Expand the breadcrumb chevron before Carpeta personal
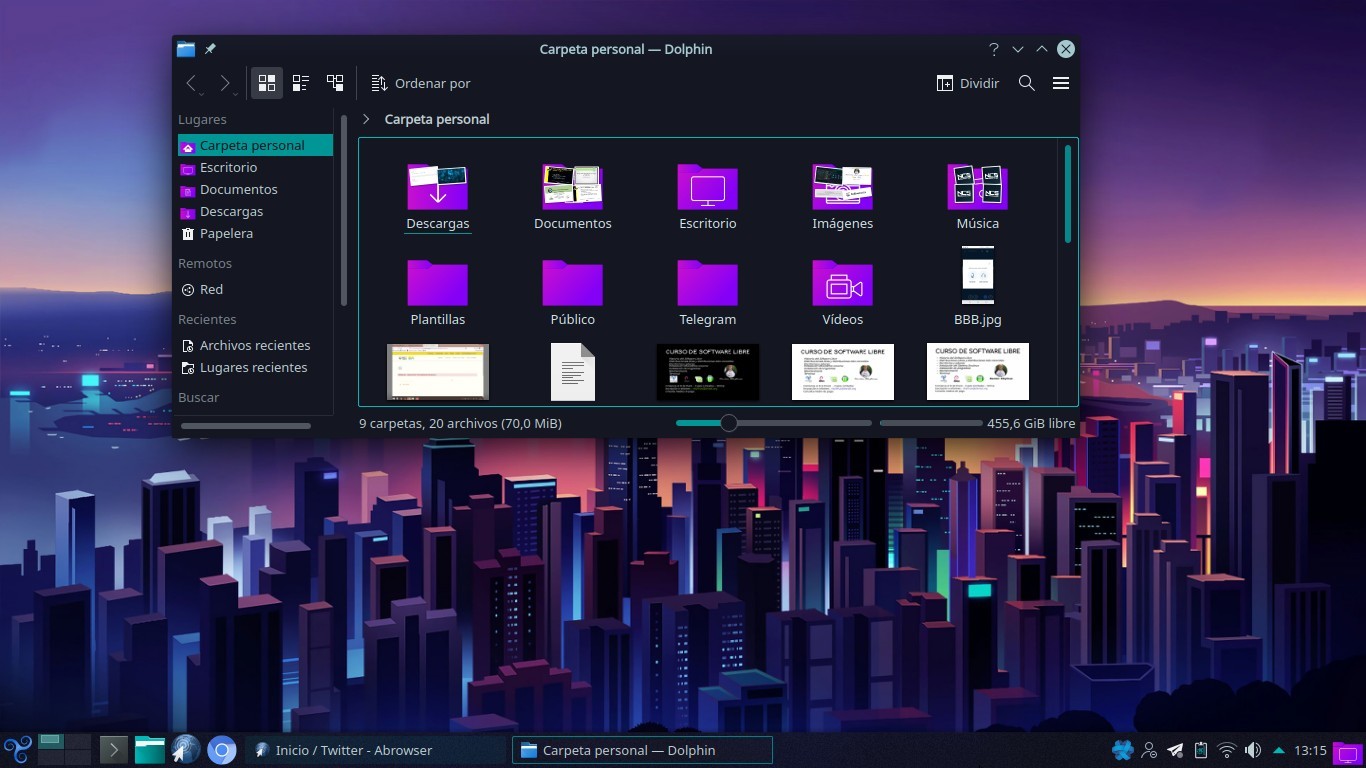This screenshot has width=1366, height=768. (x=366, y=119)
